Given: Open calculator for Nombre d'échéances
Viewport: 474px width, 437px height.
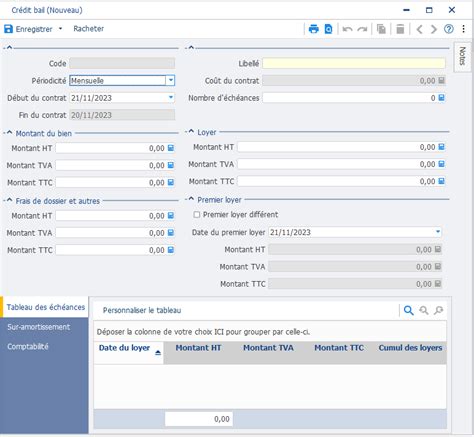Looking at the screenshot, I should tap(441, 98).
